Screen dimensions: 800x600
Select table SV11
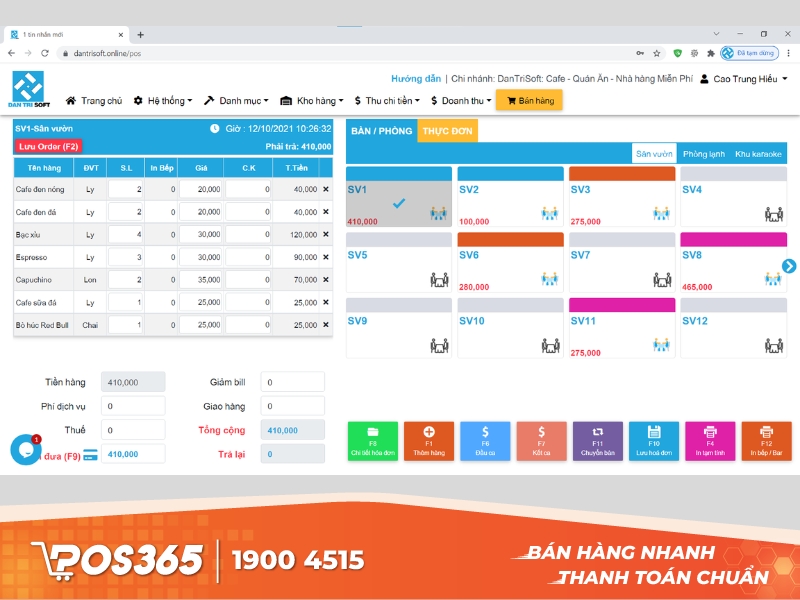tap(622, 328)
